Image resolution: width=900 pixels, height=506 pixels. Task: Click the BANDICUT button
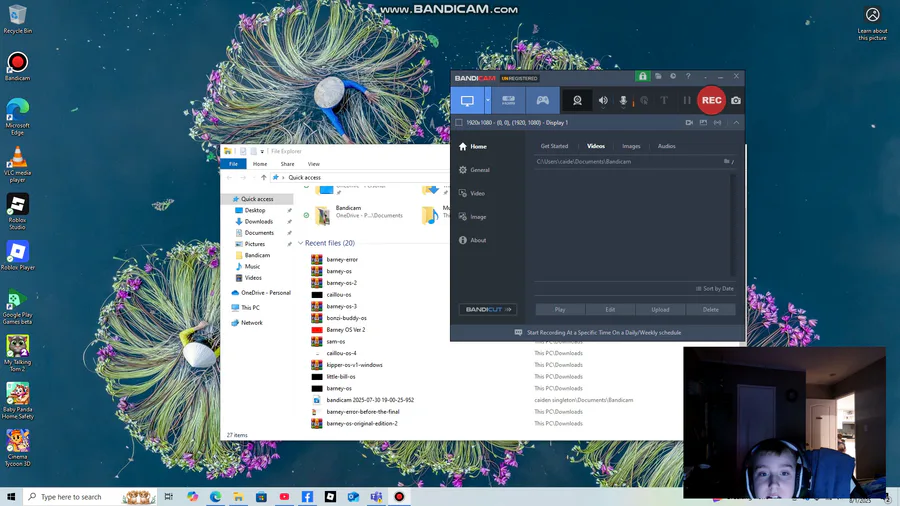[x=488, y=310]
